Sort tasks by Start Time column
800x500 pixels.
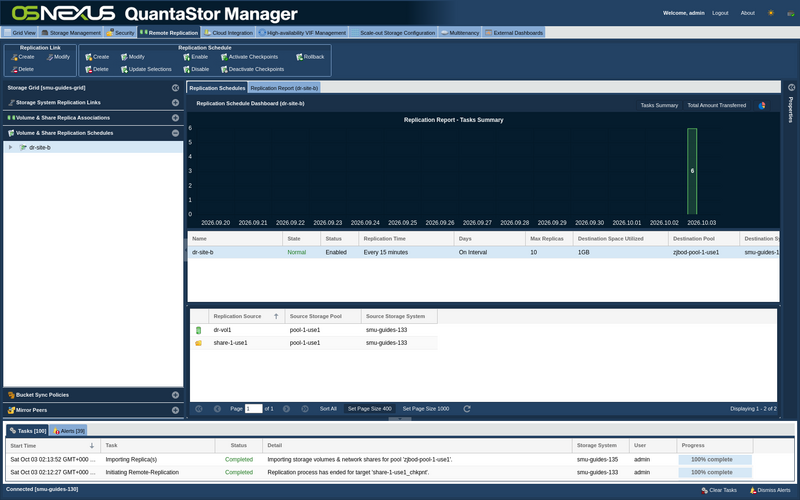(53, 445)
